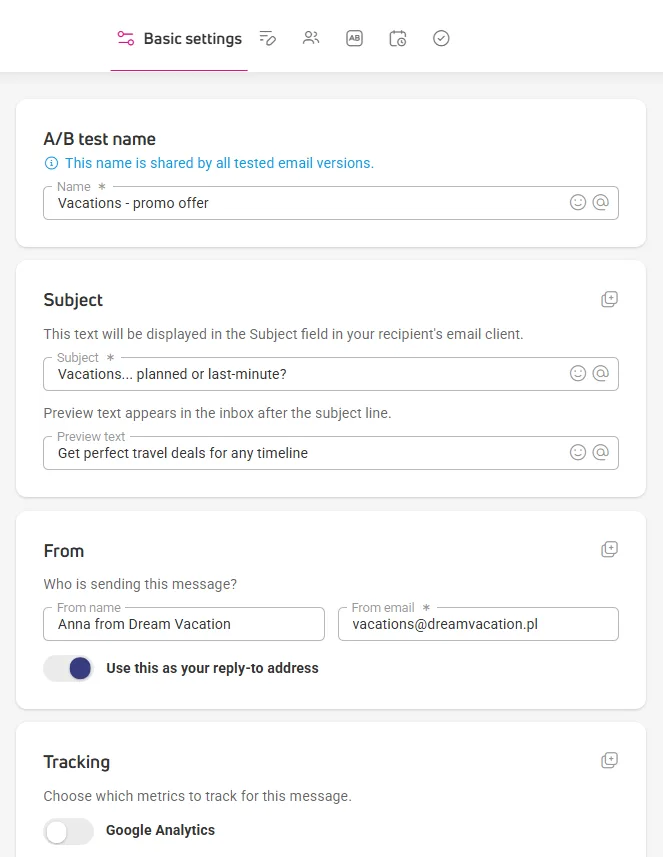Click the From name input field
The width and height of the screenshot is (663, 857).
click(x=184, y=624)
